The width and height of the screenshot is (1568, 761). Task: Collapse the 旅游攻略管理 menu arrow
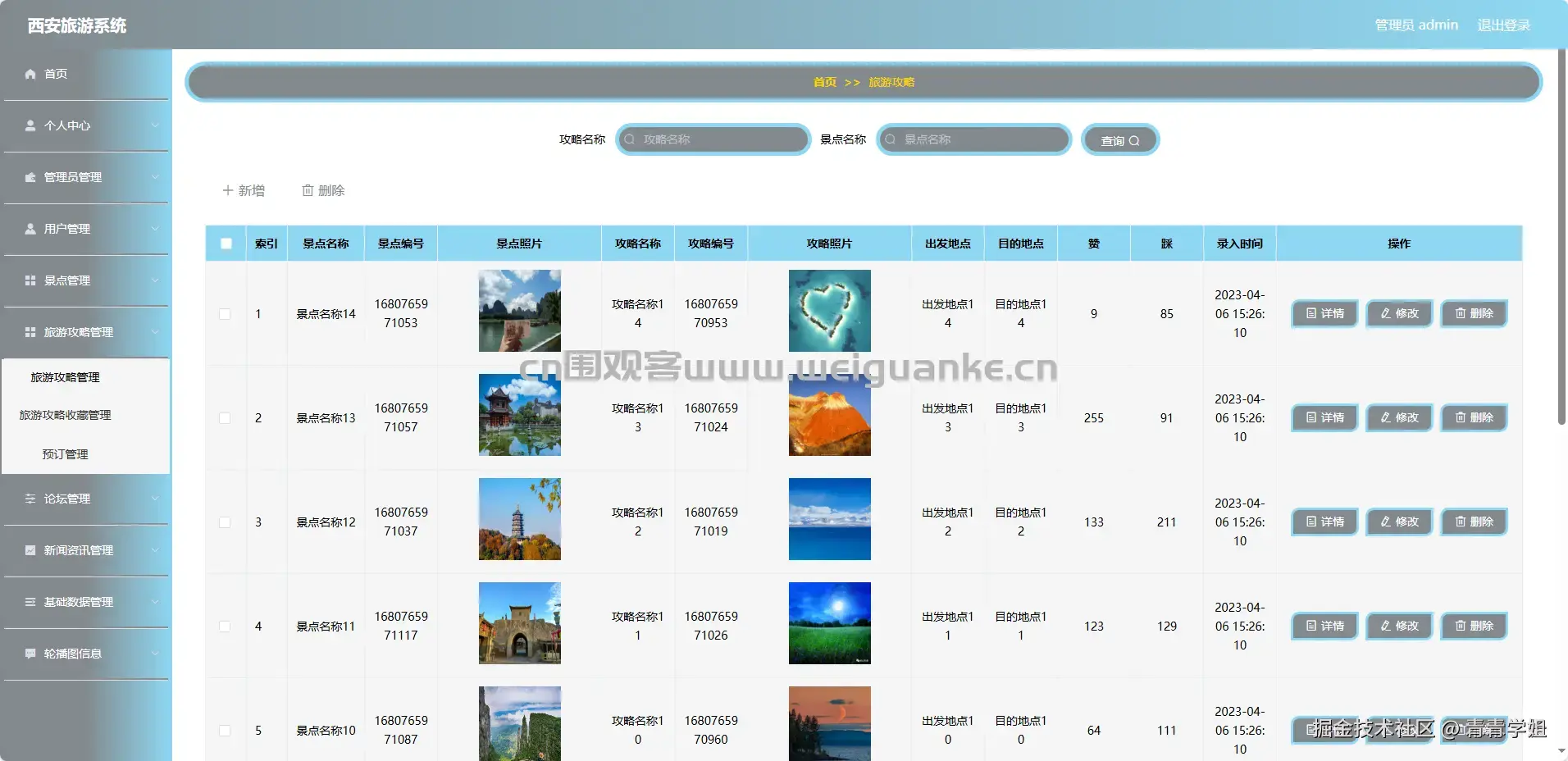[x=155, y=332]
